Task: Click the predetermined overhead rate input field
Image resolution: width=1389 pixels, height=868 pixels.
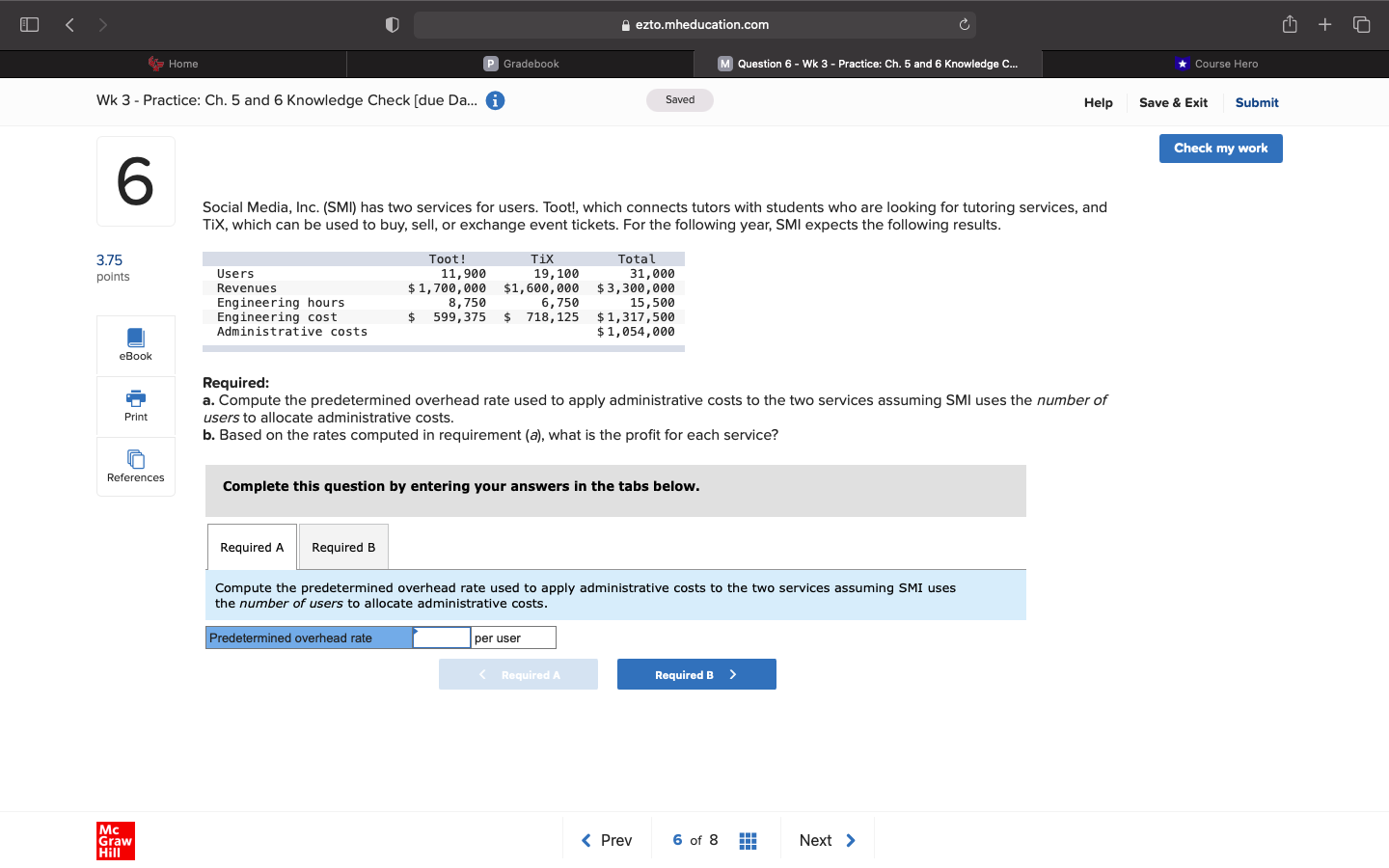Action: click(442, 637)
